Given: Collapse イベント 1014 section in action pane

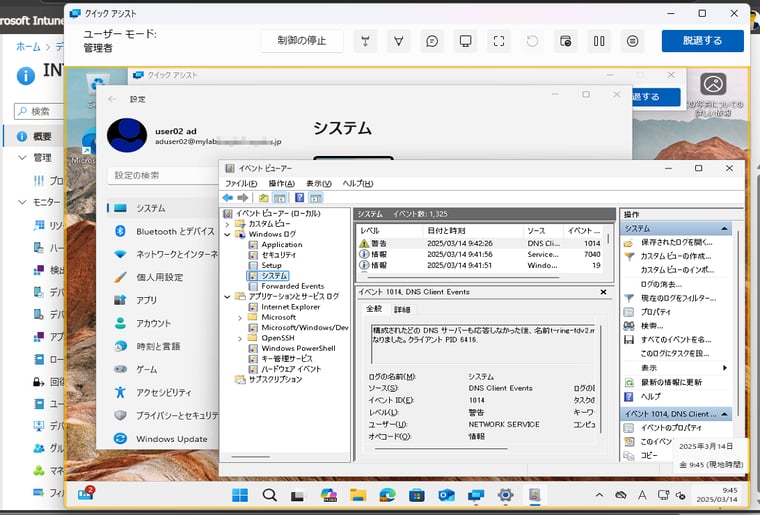Looking at the screenshot, I should point(724,414).
